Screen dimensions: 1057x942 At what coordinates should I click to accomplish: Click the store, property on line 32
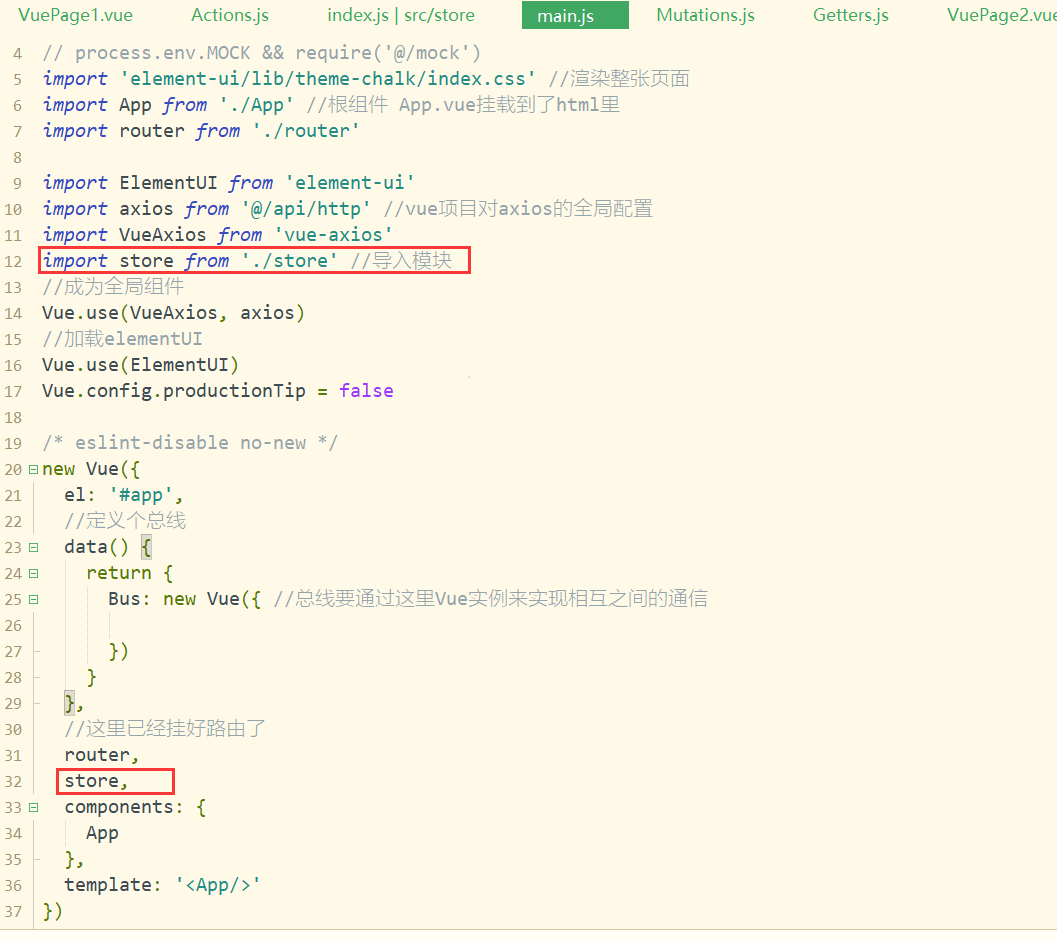96,782
